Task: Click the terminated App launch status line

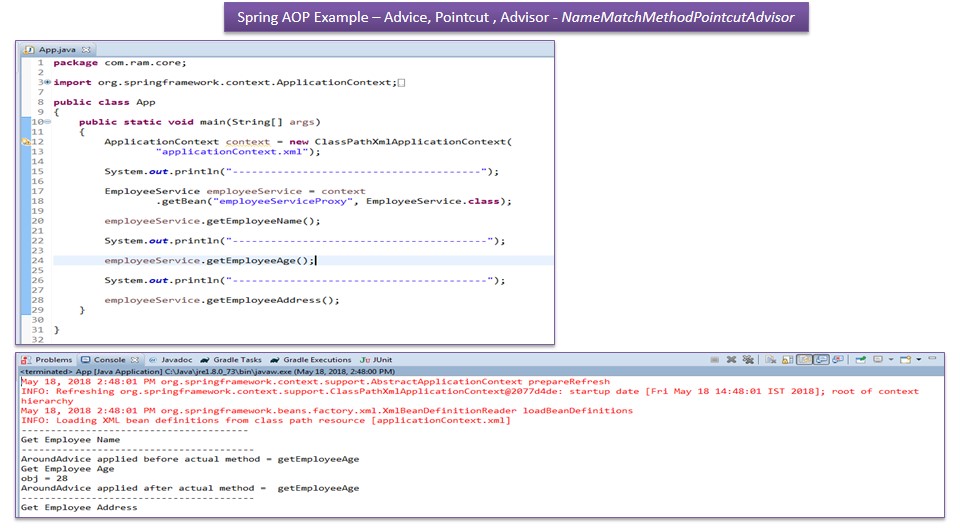Action: pos(208,371)
